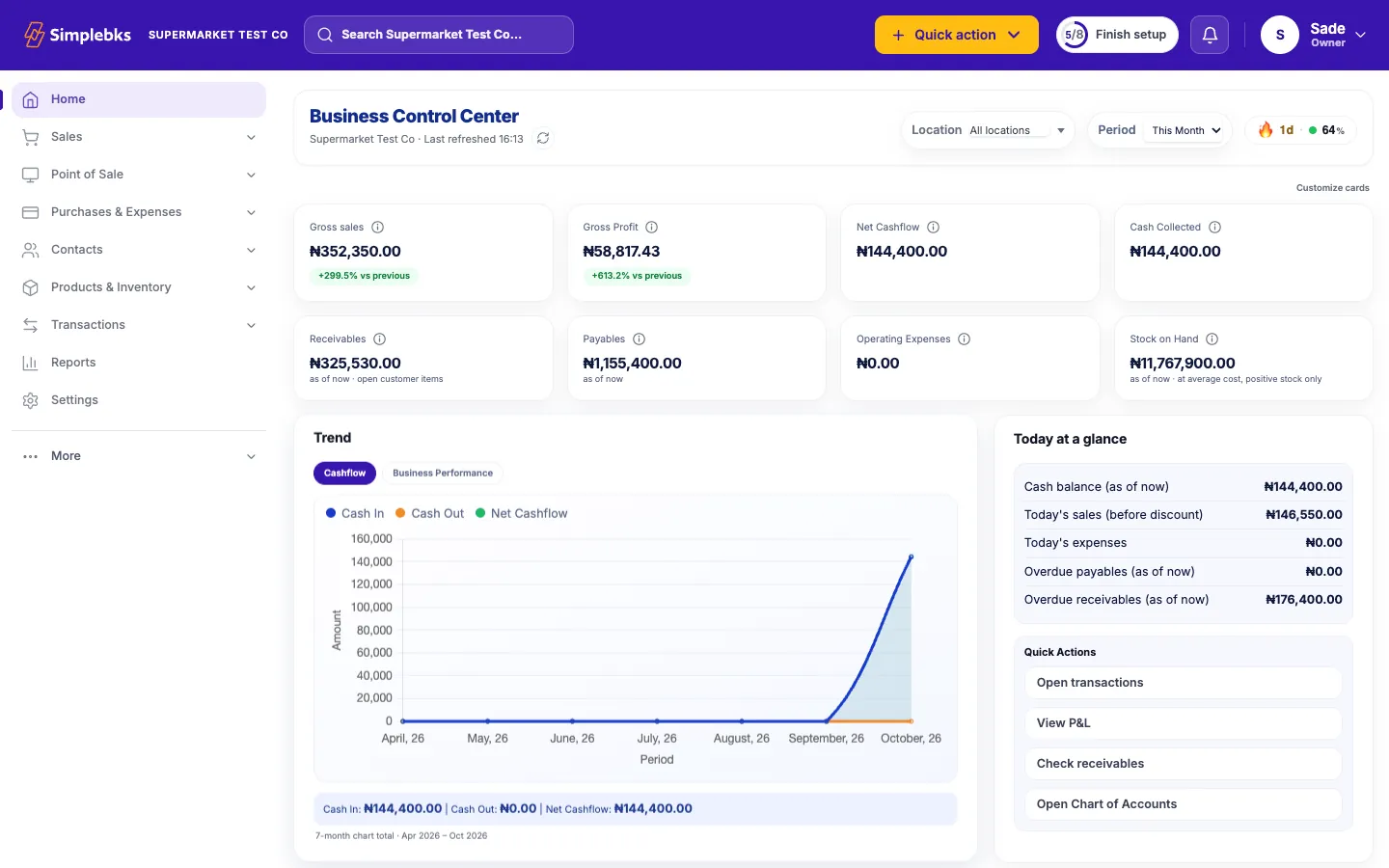Click the Search Supermarket Test Co field
The height and width of the screenshot is (868, 1389).
(x=439, y=35)
